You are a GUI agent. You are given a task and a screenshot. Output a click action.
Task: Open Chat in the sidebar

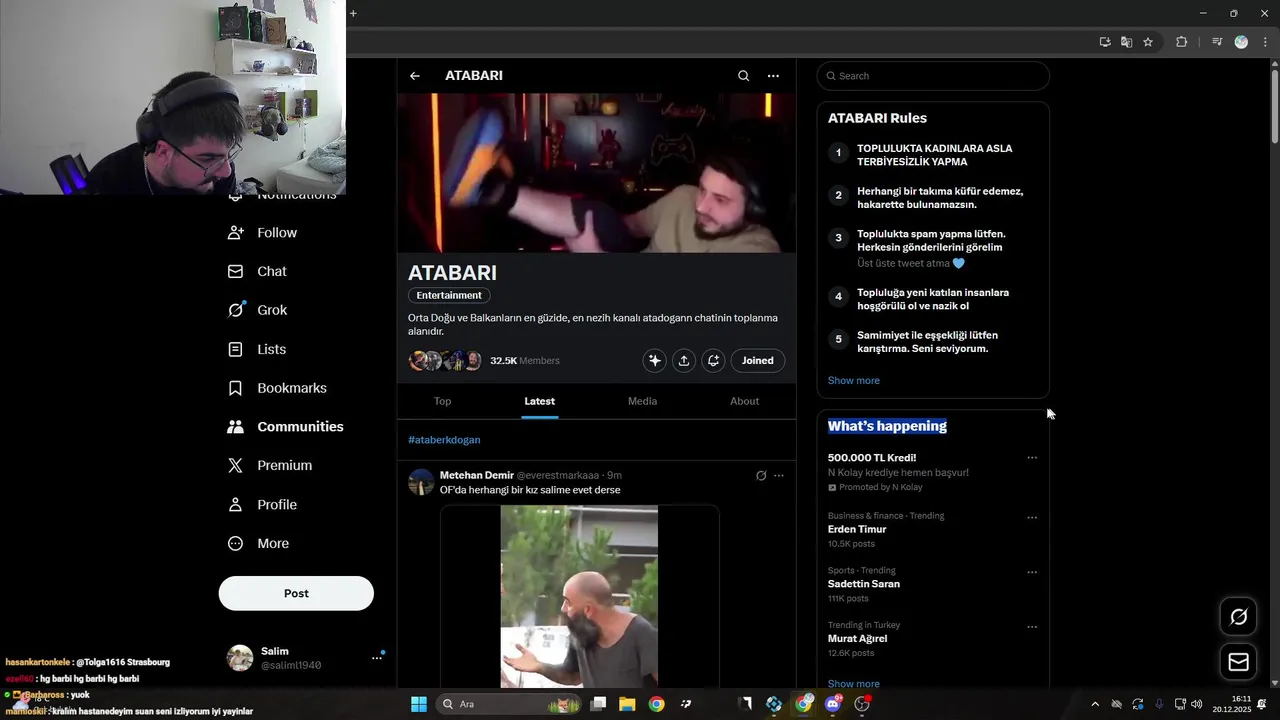(x=258, y=272)
